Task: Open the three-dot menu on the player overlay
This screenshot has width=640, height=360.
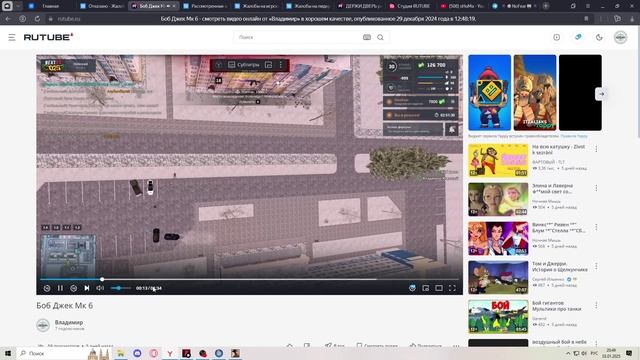Action: click(281, 65)
